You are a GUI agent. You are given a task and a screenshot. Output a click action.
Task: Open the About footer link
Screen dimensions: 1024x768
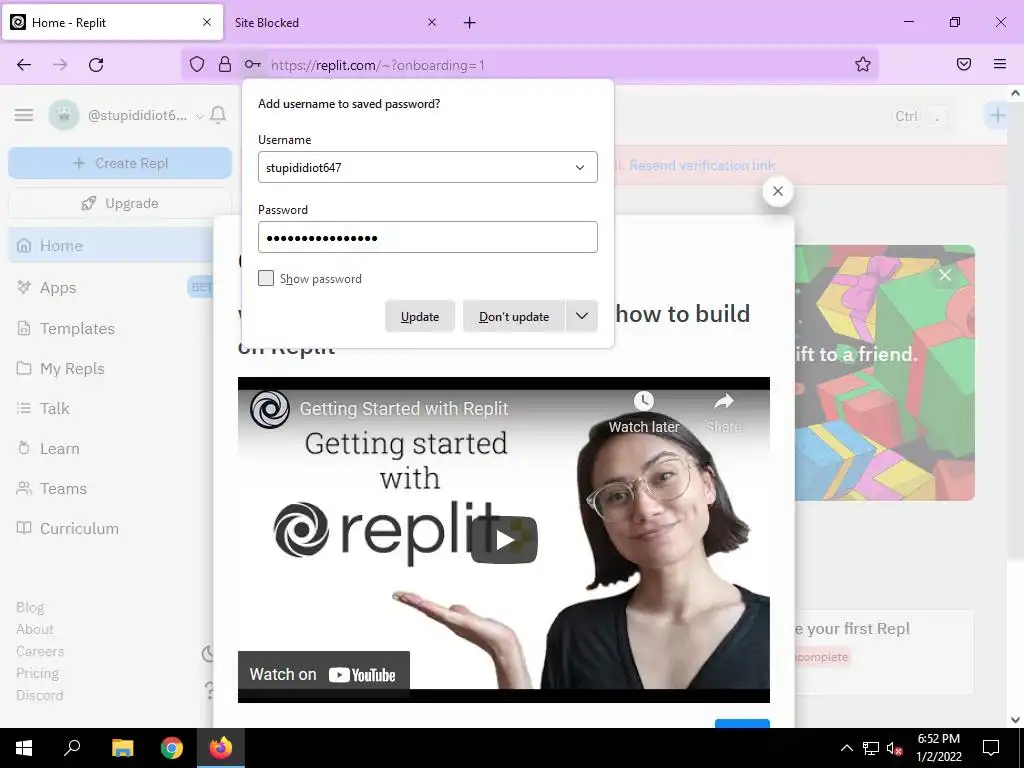click(x=35, y=630)
